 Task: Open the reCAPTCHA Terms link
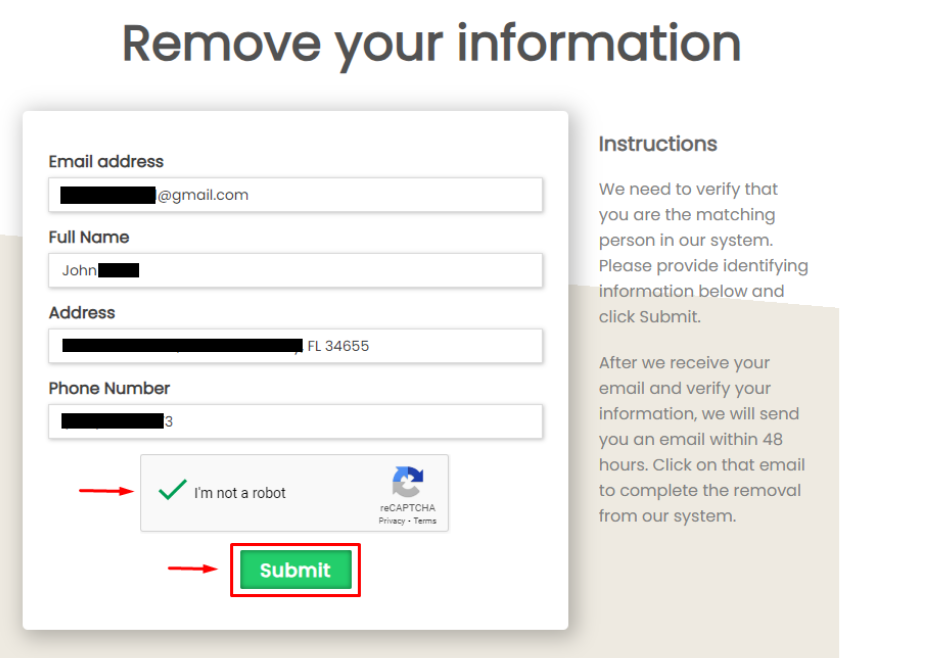tap(425, 521)
